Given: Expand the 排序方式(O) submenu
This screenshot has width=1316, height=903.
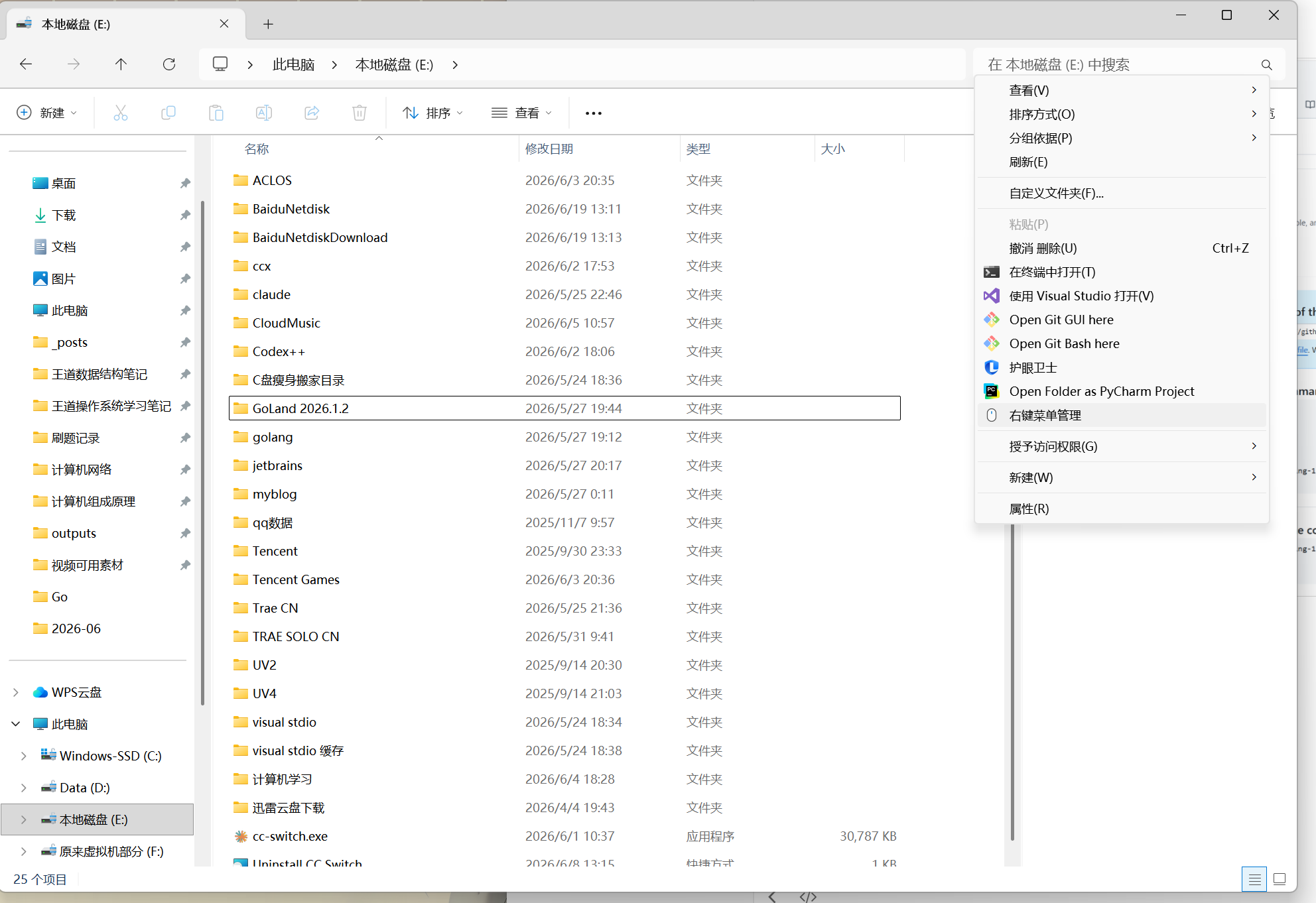Looking at the screenshot, I should click(1122, 114).
